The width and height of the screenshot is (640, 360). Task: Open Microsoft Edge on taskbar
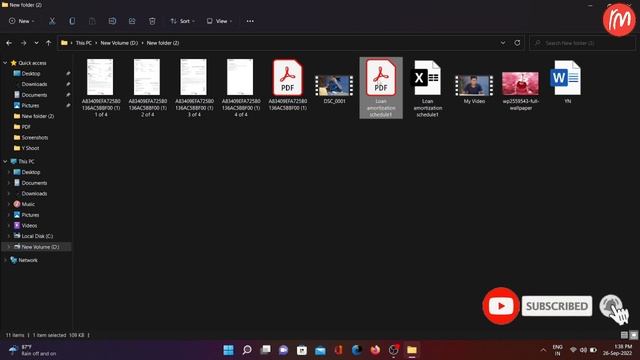click(357, 350)
